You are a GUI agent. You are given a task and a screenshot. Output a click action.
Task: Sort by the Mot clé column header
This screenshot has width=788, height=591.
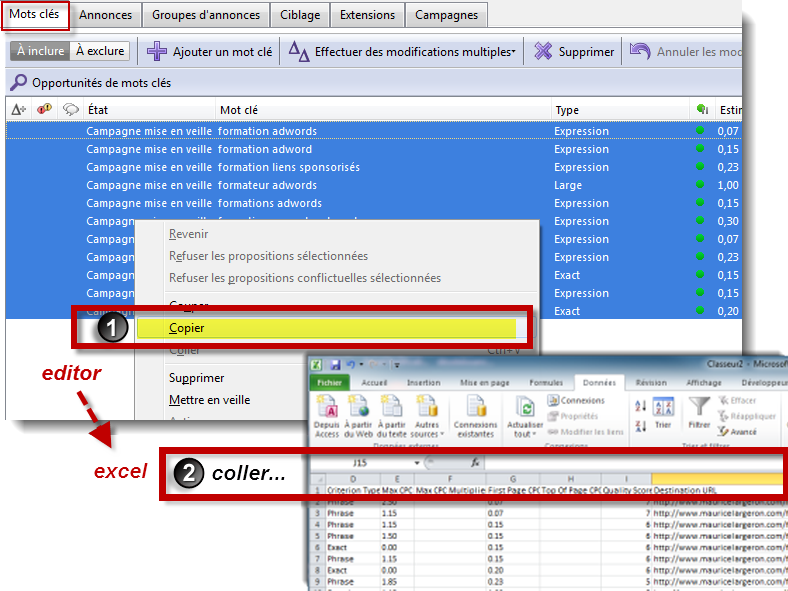384,110
